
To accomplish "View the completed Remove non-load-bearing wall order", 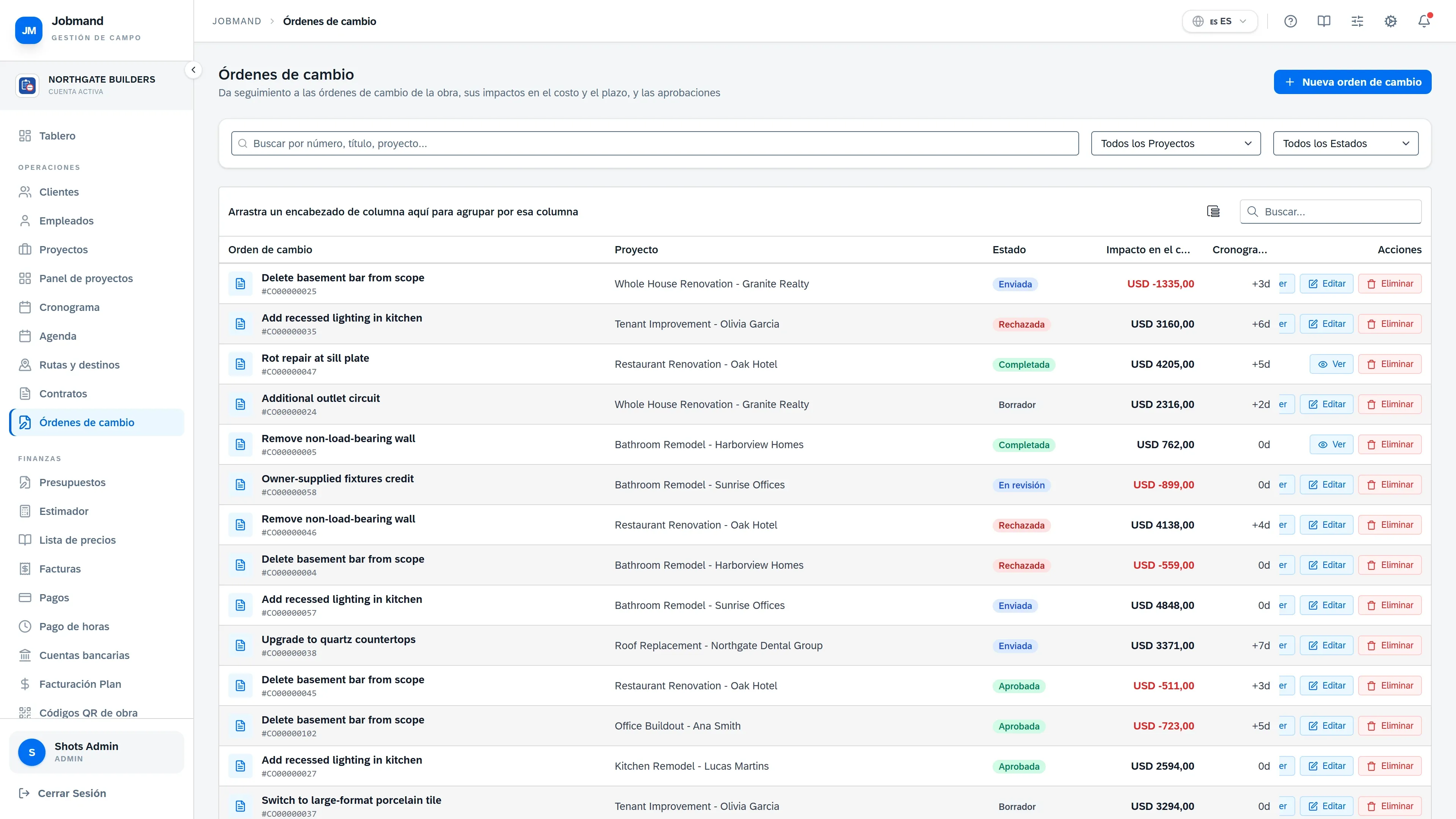I will (x=1331, y=444).
